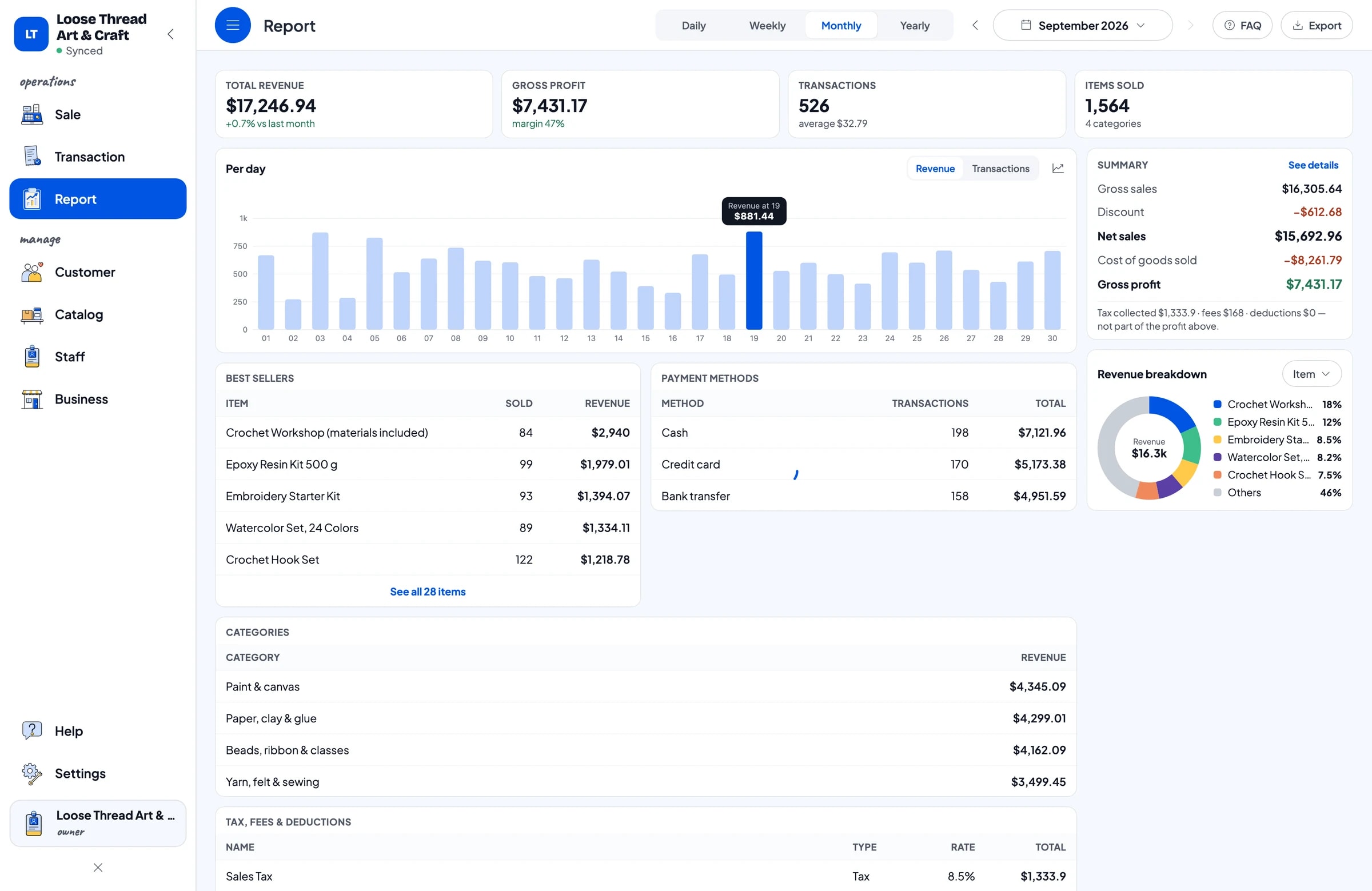
Task: Click the day 03 revenue bar
Action: (x=320, y=281)
